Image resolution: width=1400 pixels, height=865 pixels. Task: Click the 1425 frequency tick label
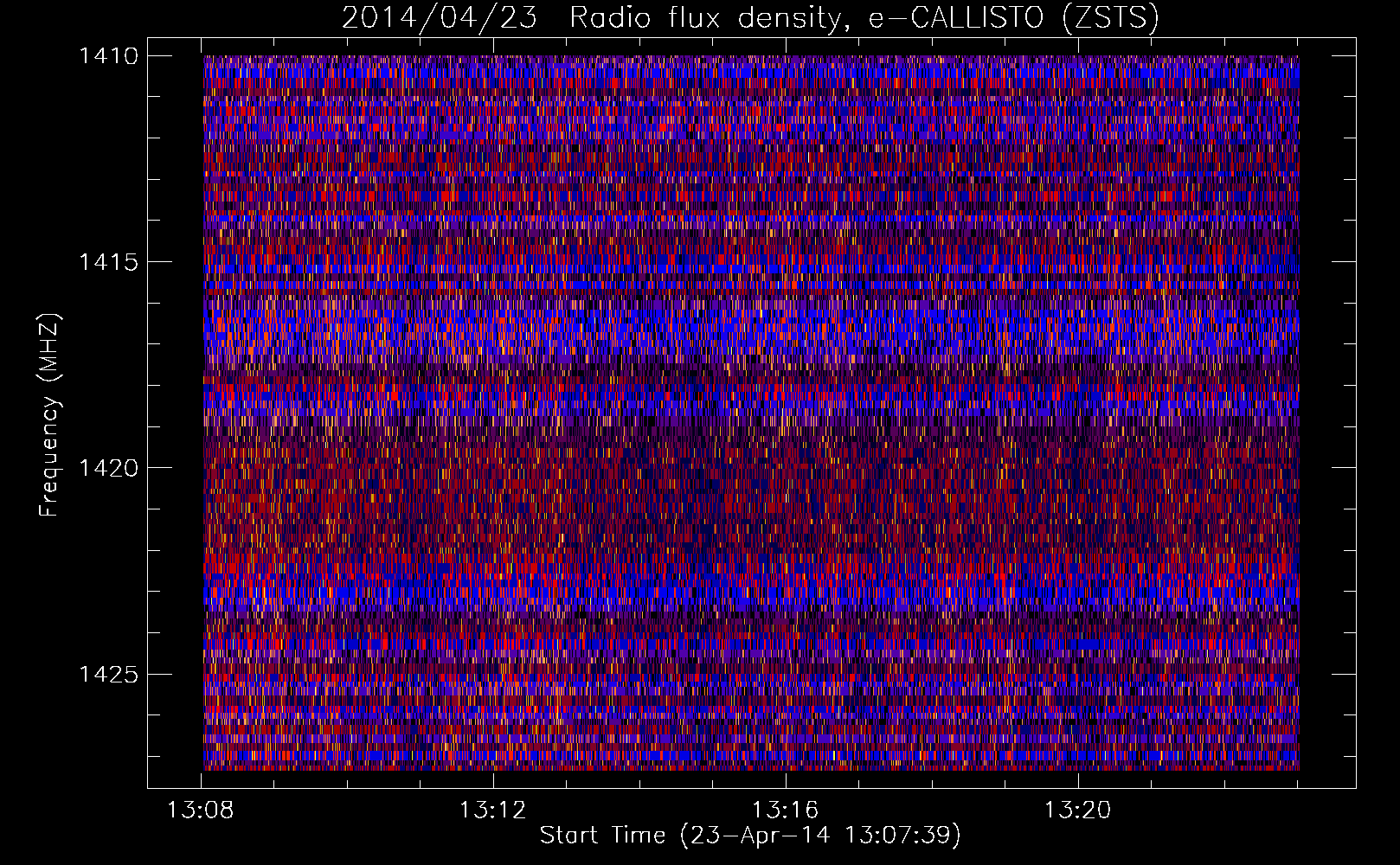click(108, 674)
